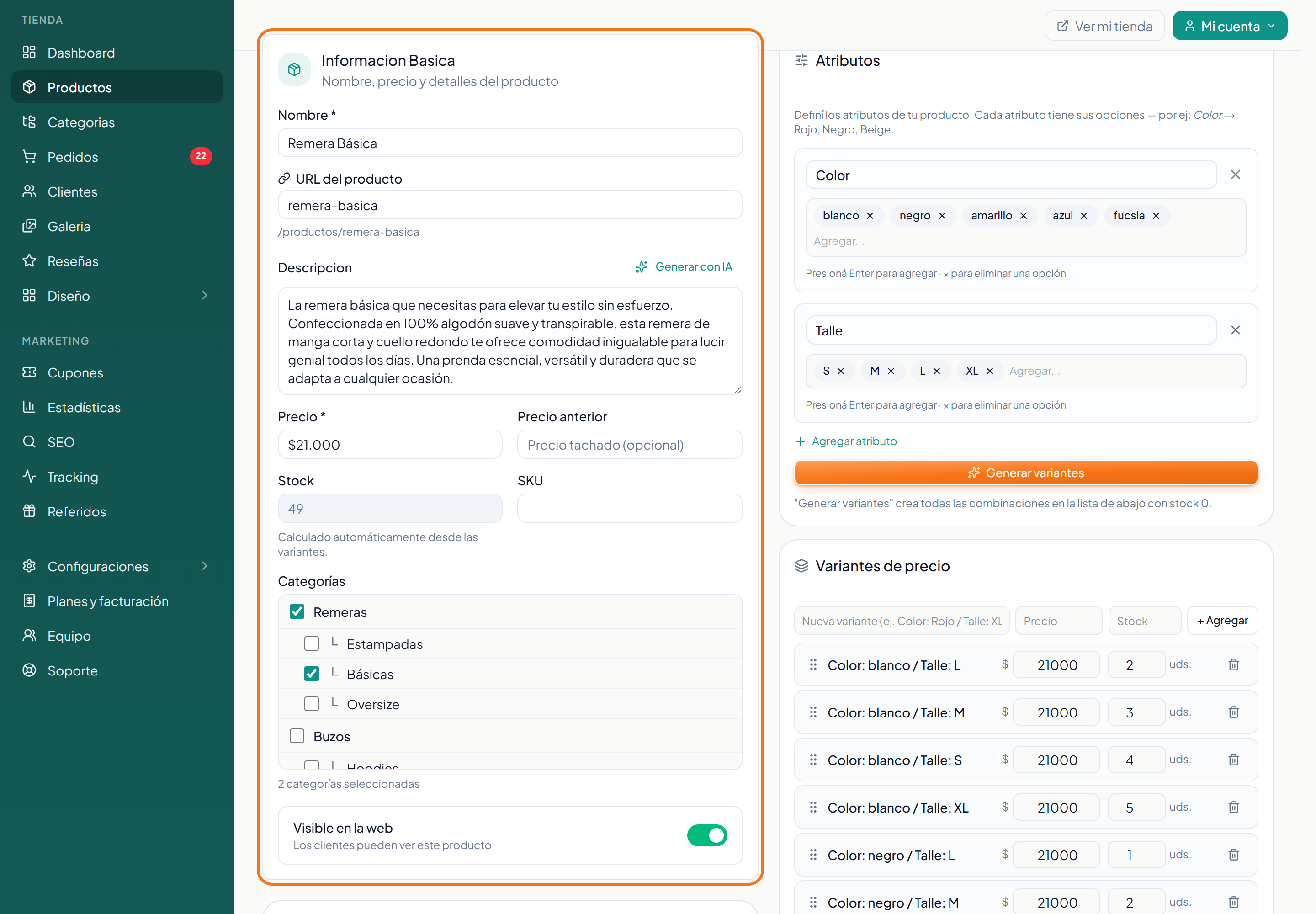The width and height of the screenshot is (1316, 914).
Task: Grab drag handle of blanco / Talle: L variant
Action: tap(812, 664)
